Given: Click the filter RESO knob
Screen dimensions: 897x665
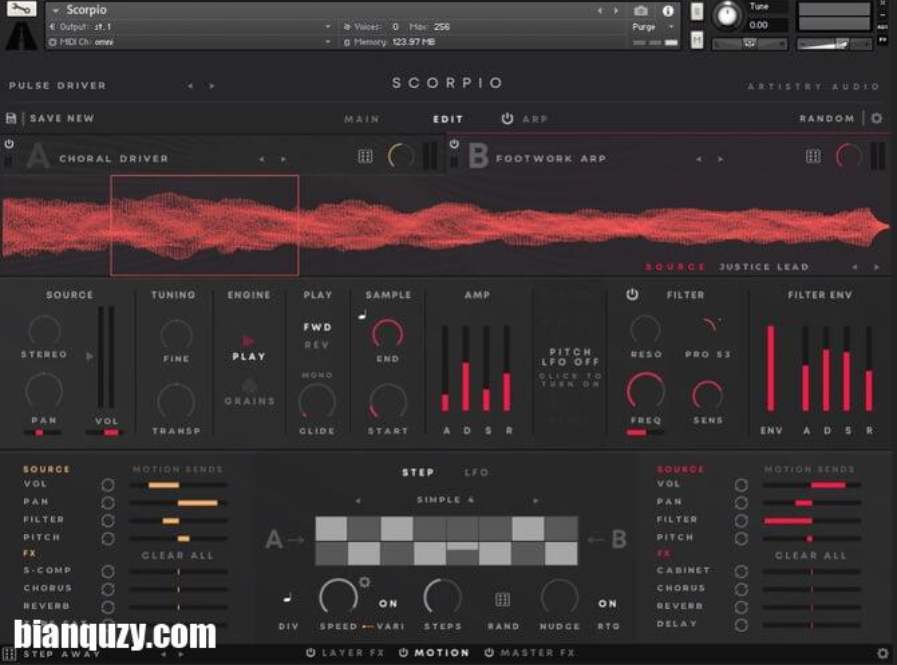Looking at the screenshot, I should (645, 330).
